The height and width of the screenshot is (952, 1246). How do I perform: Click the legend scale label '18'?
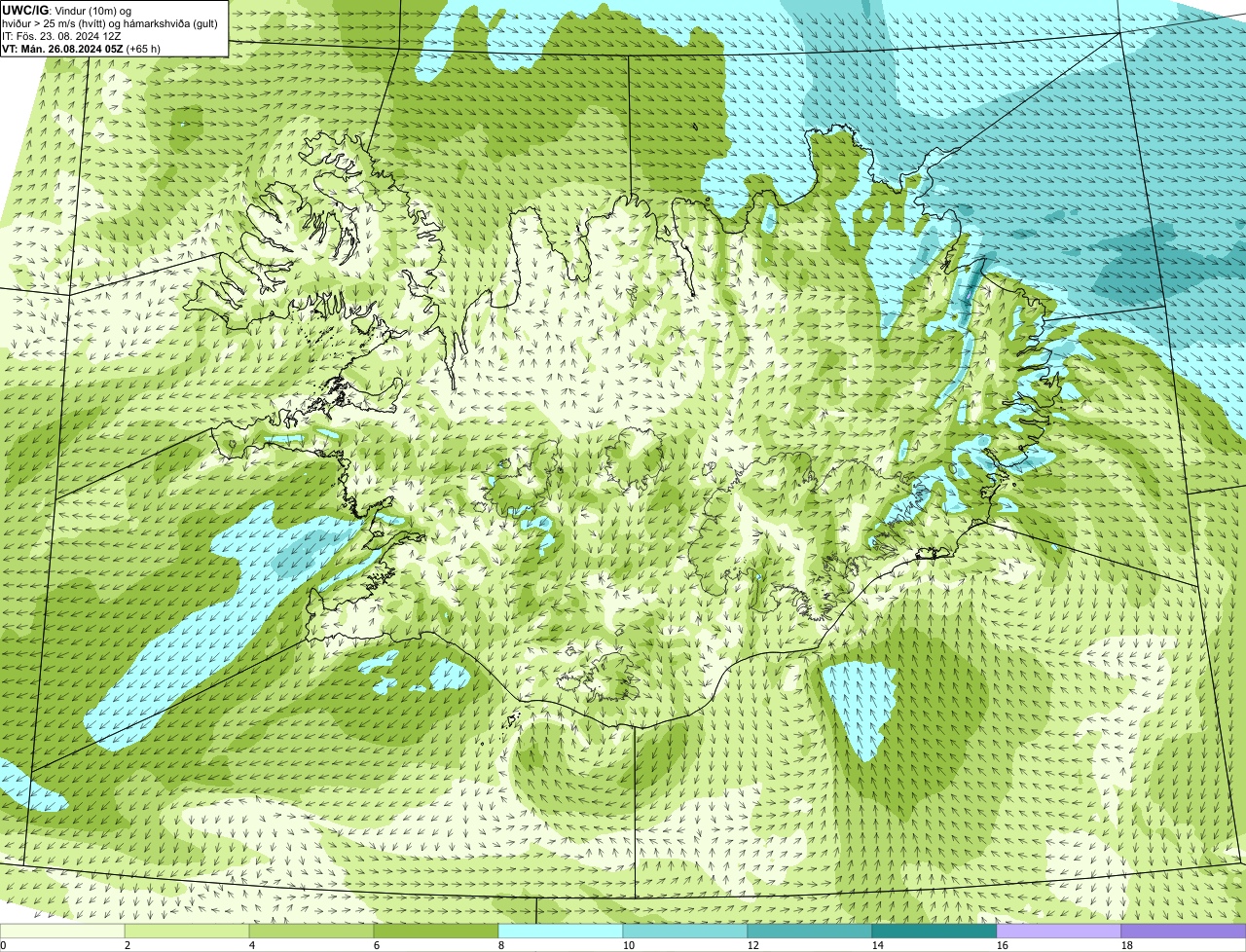1127,945
